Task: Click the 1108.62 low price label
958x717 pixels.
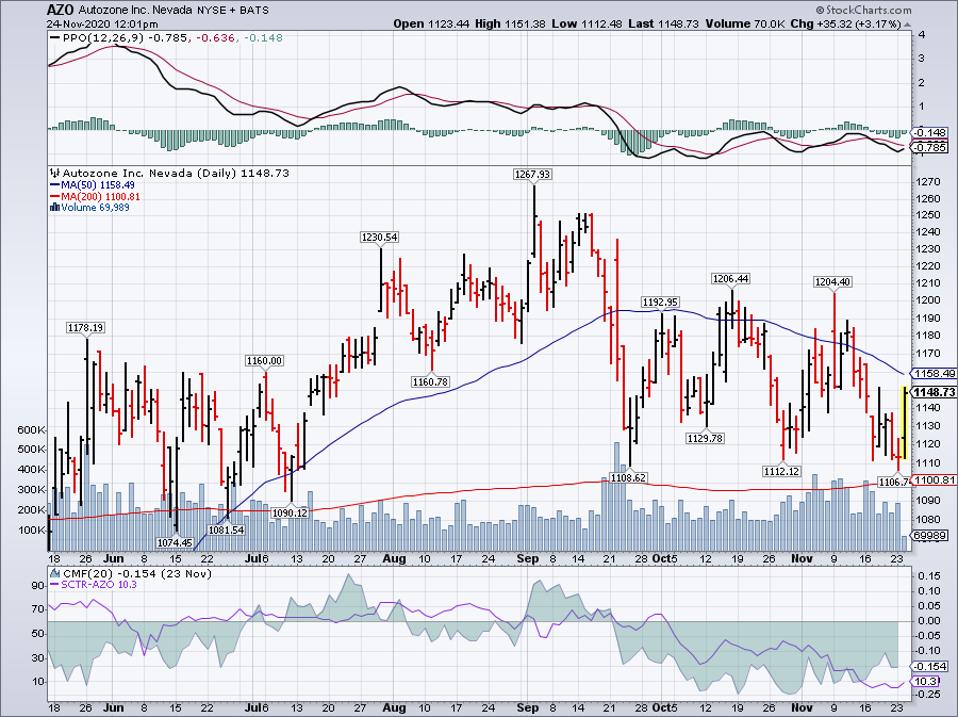Action: tap(629, 478)
